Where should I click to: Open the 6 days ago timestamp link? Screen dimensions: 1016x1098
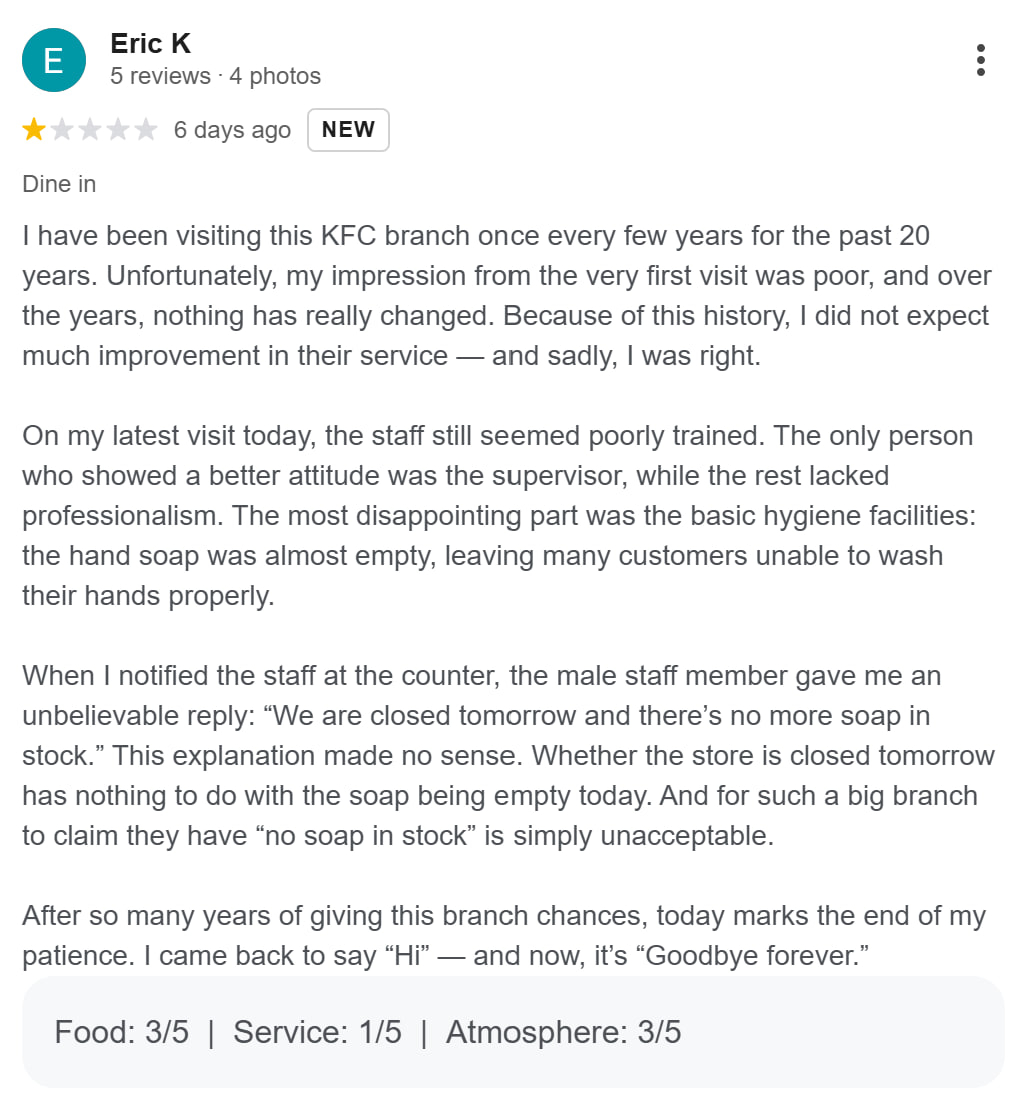232,129
